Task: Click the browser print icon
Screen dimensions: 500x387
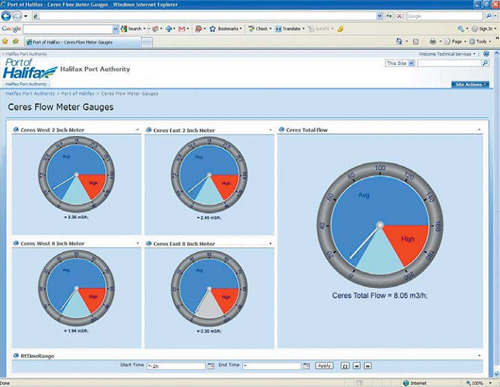Action: 433,42
